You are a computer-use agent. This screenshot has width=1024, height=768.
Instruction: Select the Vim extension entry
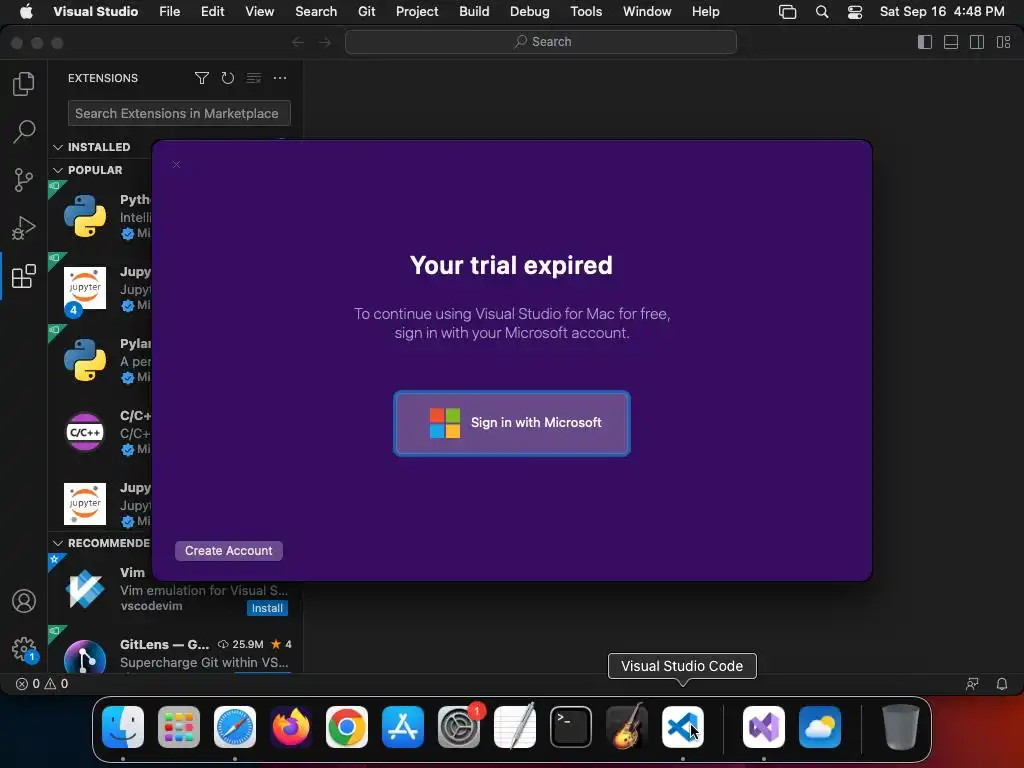175,589
